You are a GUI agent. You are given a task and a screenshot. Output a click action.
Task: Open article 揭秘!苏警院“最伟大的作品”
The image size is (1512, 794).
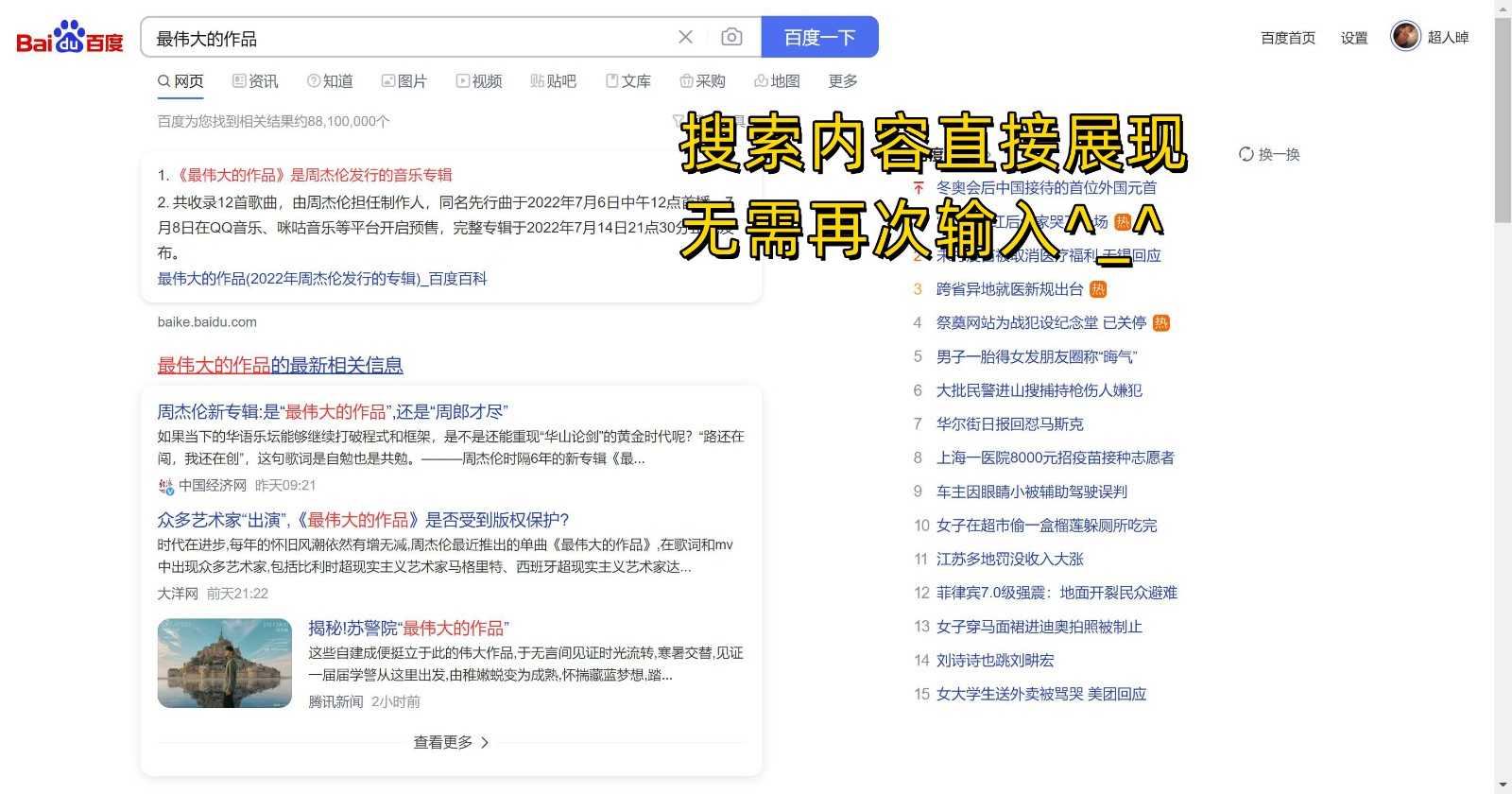click(408, 629)
